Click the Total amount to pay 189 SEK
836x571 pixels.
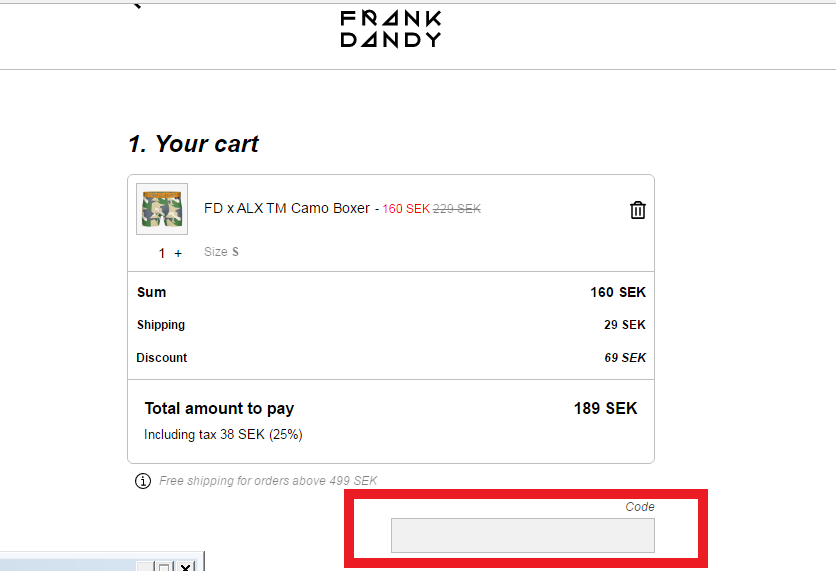[x=605, y=408]
